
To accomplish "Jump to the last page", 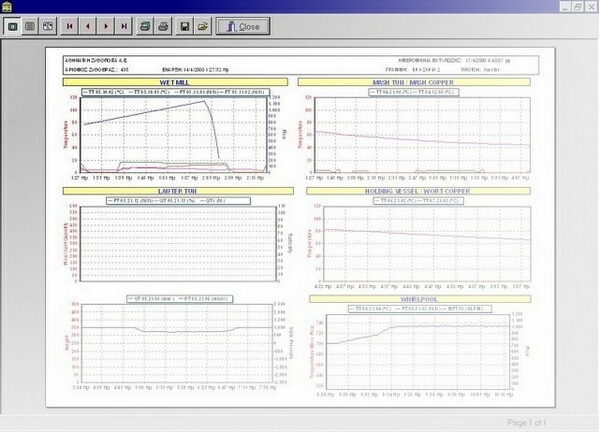I will pos(124,24).
